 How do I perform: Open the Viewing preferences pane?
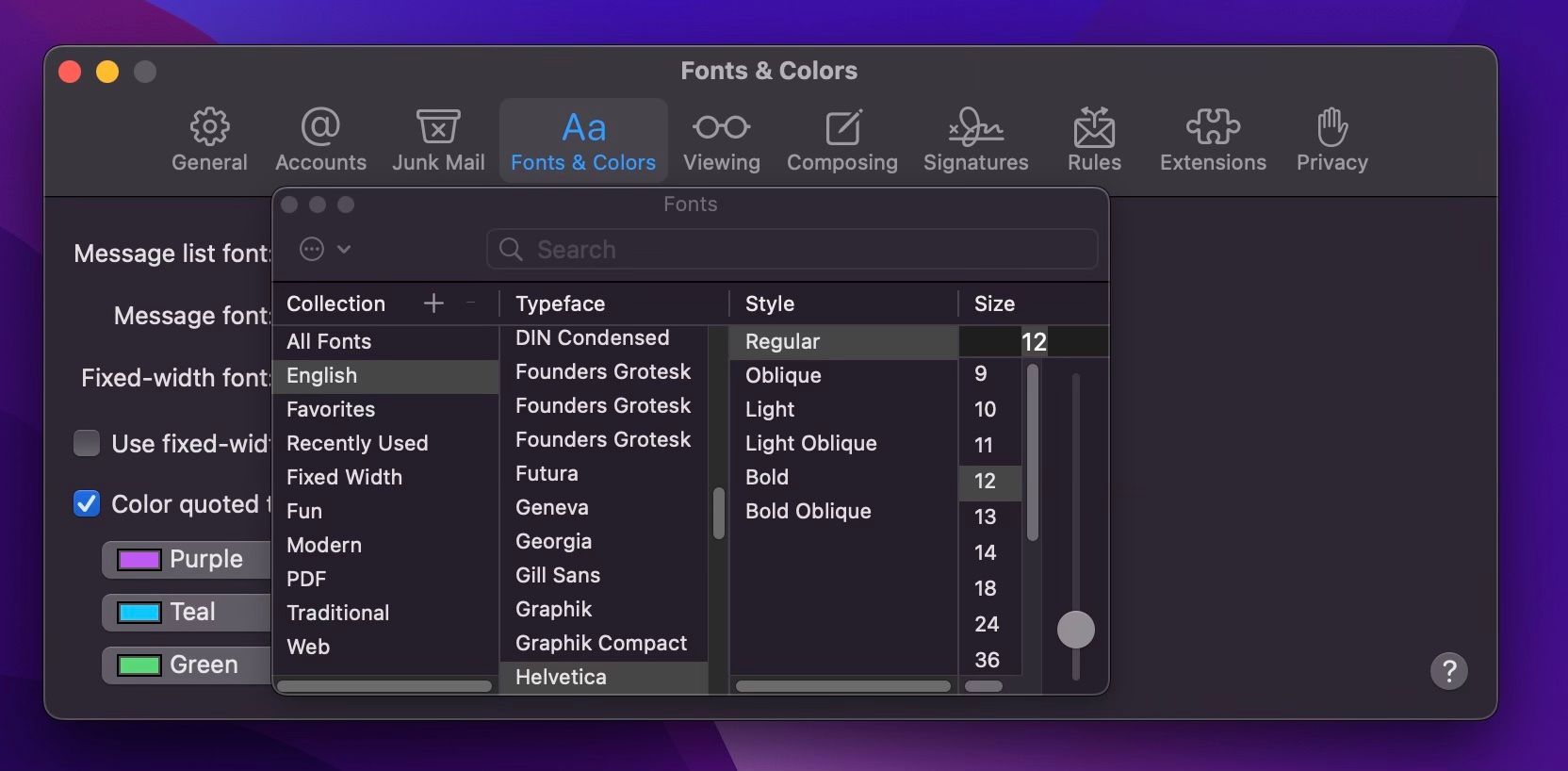(x=721, y=139)
